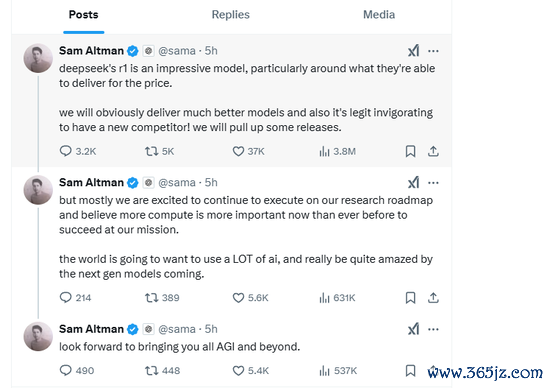This screenshot has height=388, width=550.
Task: Share the deepseek r1 post
Action: pyautogui.click(x=433, y=151)
